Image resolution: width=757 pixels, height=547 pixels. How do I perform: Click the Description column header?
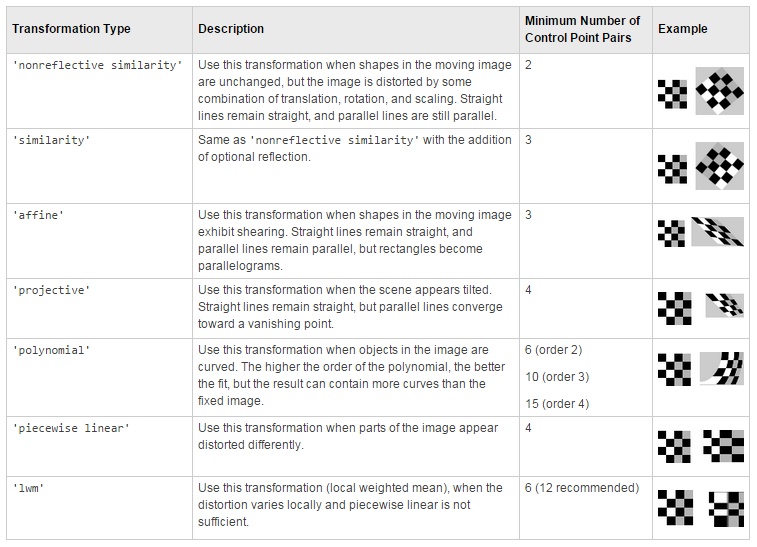(x=231, y=29)
